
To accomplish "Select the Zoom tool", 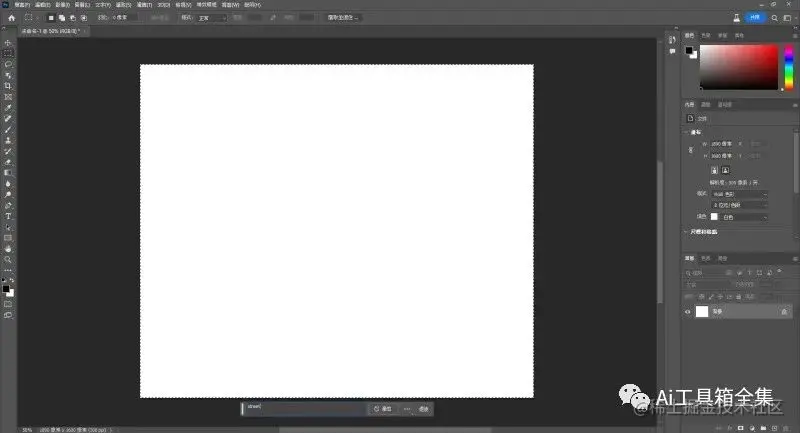I will coord(8,260).
